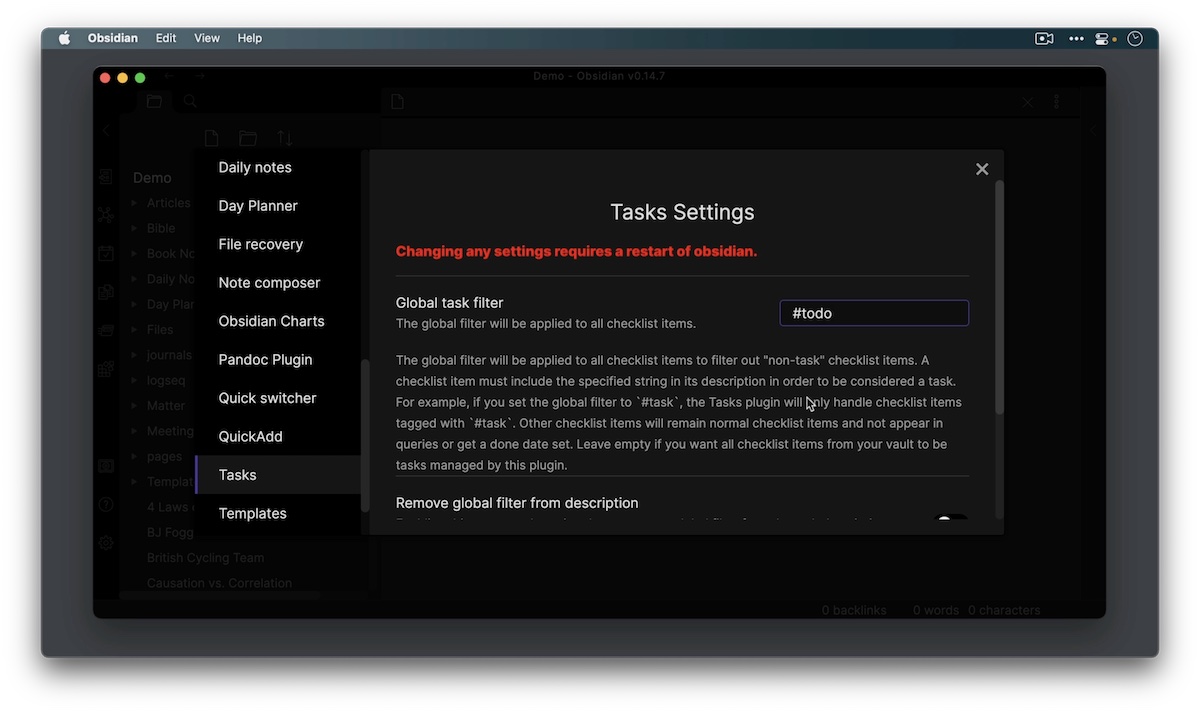Open British Cycling Team note
1200x712 pixels.
pyautogui.click(x=206, y=558)
